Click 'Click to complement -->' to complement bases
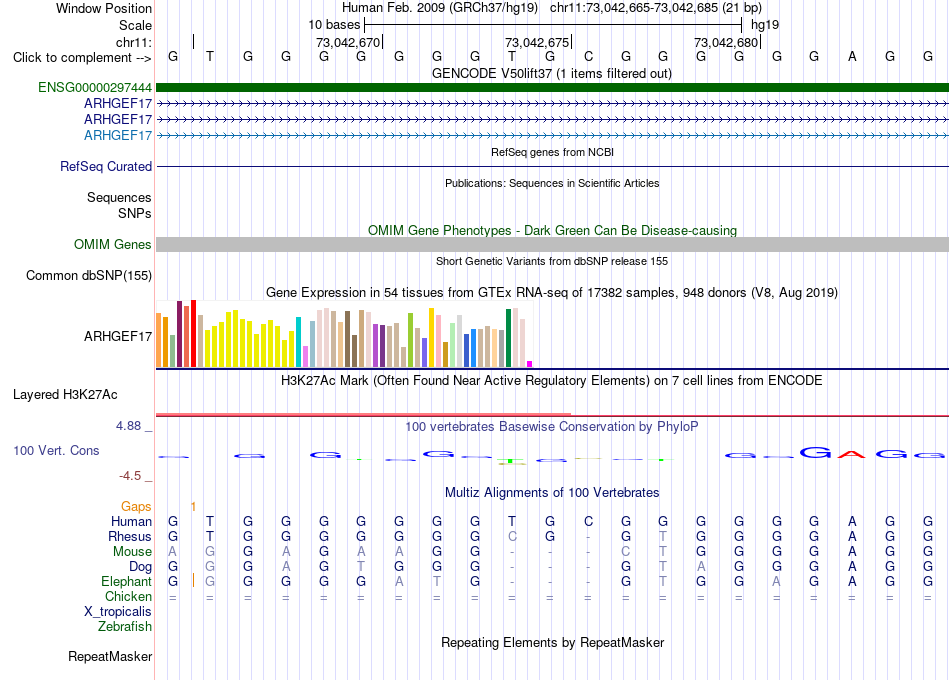 [x=82, y=58]
